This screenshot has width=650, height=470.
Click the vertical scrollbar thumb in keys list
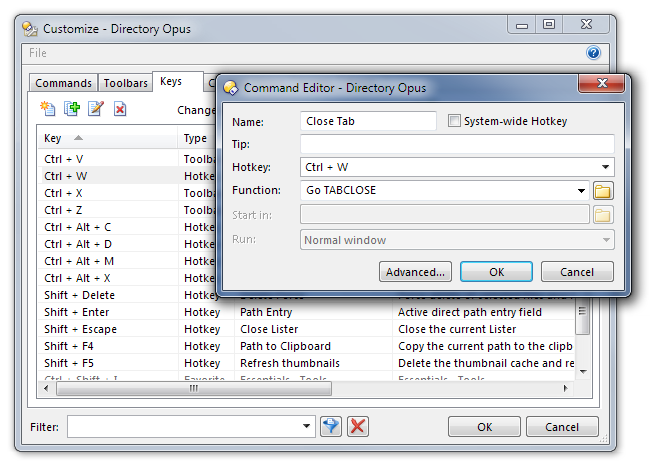point(582,317)
